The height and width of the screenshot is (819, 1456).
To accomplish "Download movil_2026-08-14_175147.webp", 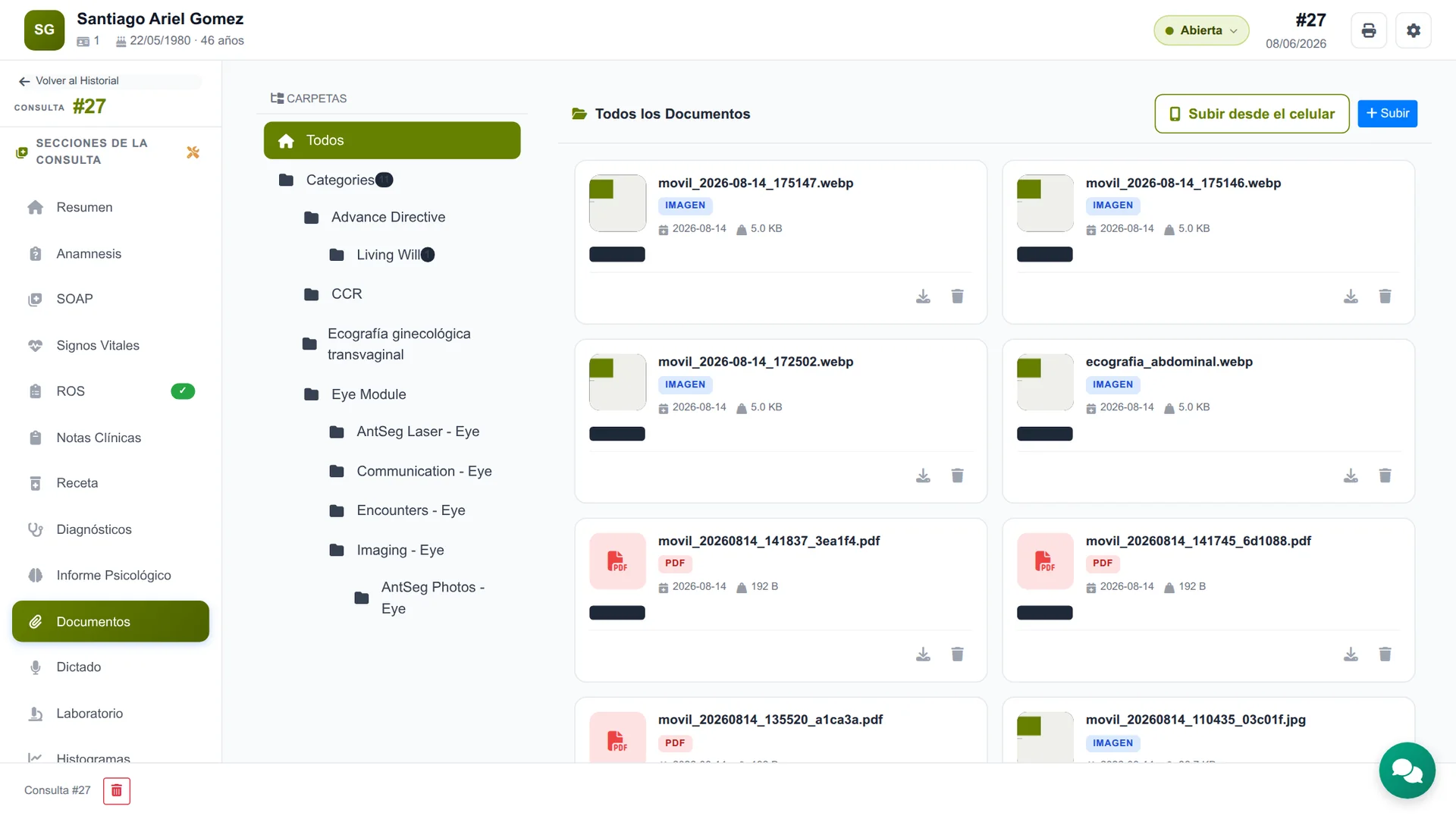I will [x=923, y=297].
